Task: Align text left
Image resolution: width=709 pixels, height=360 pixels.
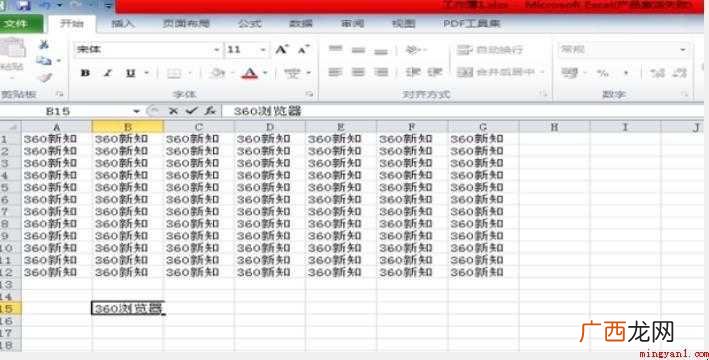Action: pyautogui.click(x=335, y=72)
